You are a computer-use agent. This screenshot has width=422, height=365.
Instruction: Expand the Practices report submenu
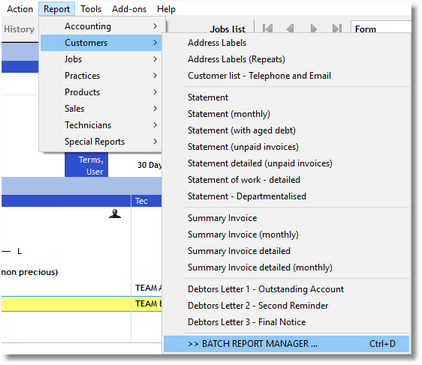point(101,76)
